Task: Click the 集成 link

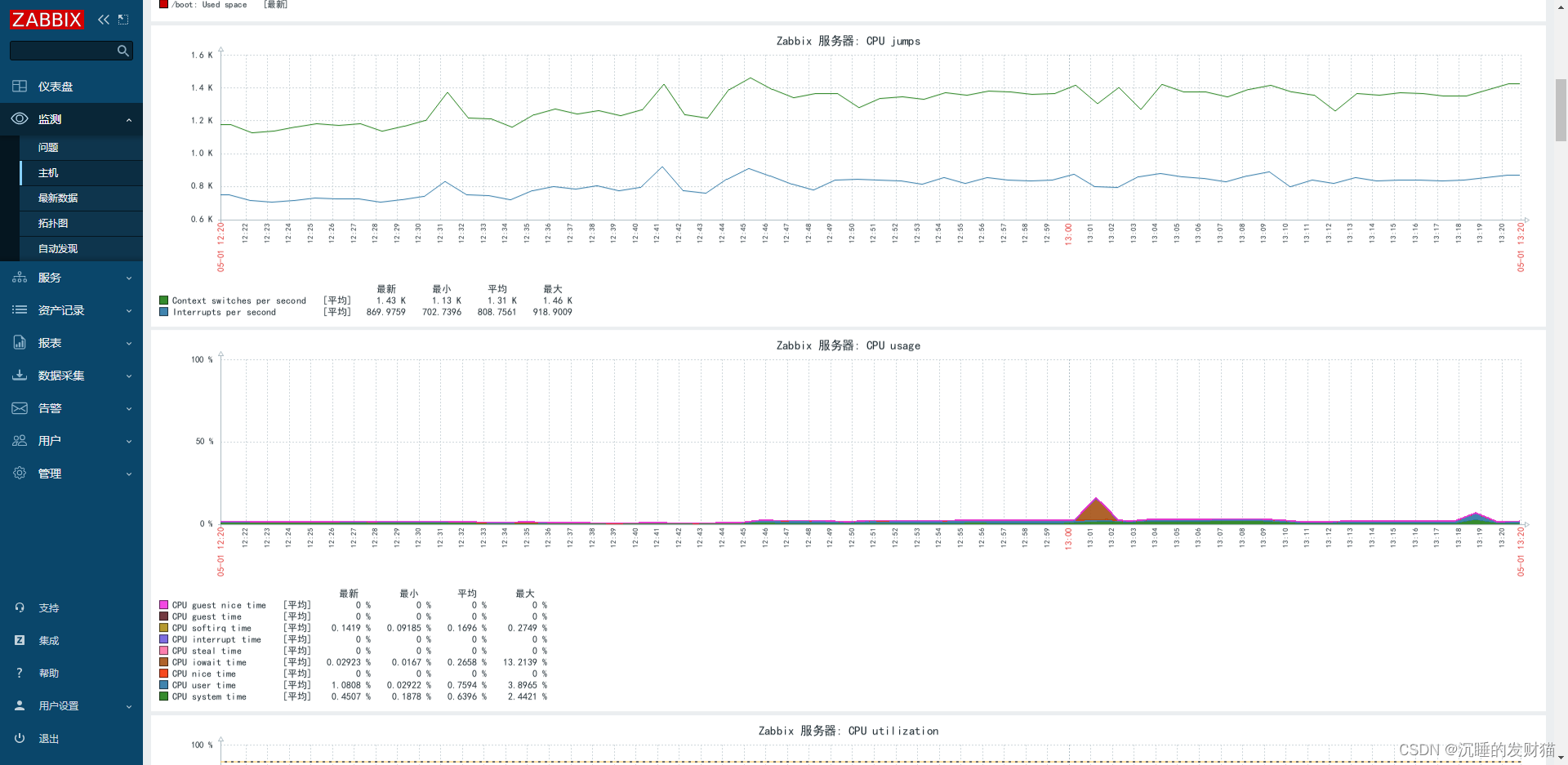Action: tap(49, 641)
